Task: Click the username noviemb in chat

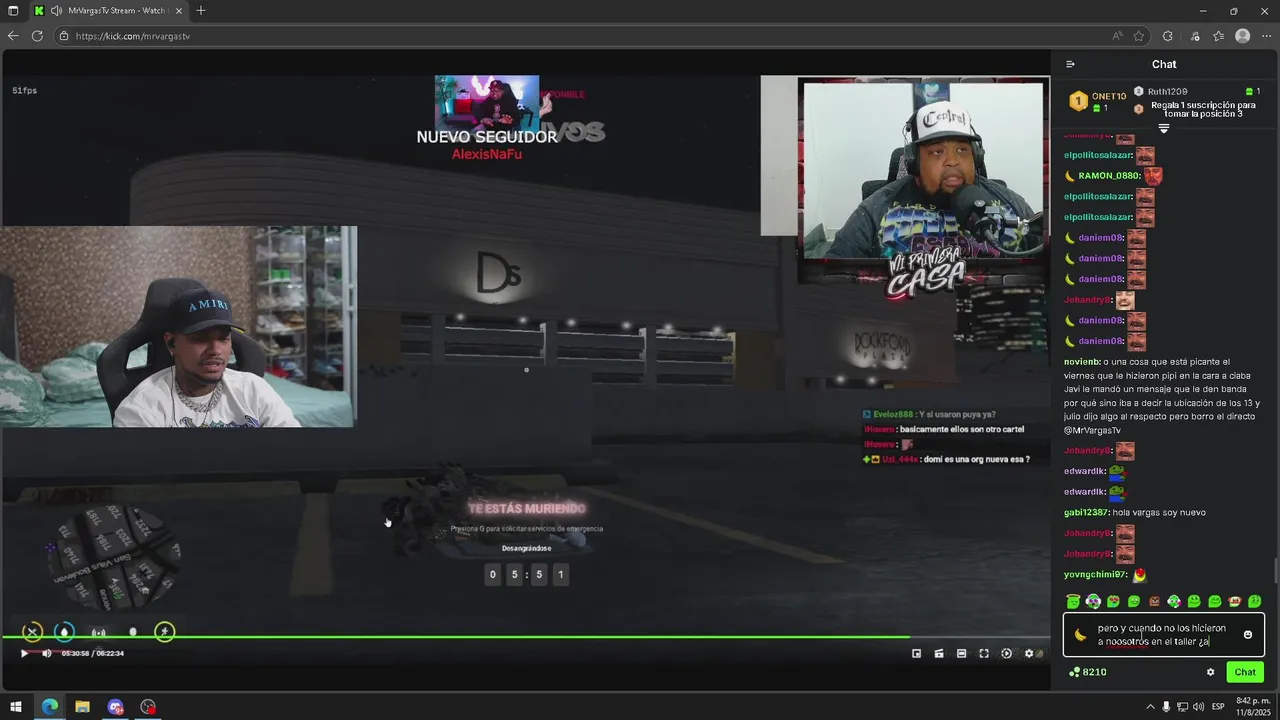Action: pos(1082,362)
